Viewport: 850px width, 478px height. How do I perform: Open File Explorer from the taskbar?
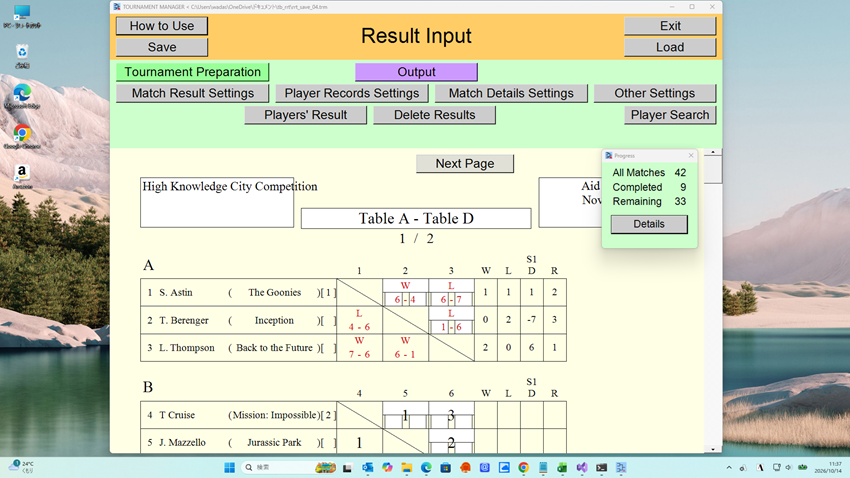click(407, 468)
